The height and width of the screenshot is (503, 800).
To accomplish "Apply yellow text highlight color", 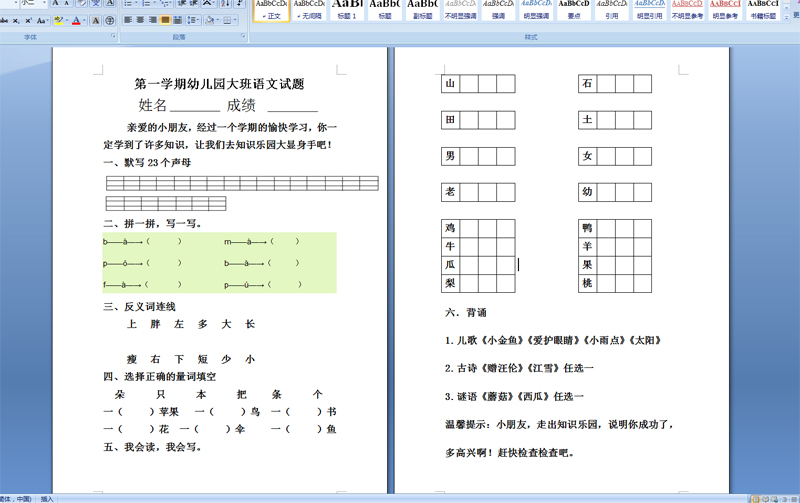I will click(59, 20).
